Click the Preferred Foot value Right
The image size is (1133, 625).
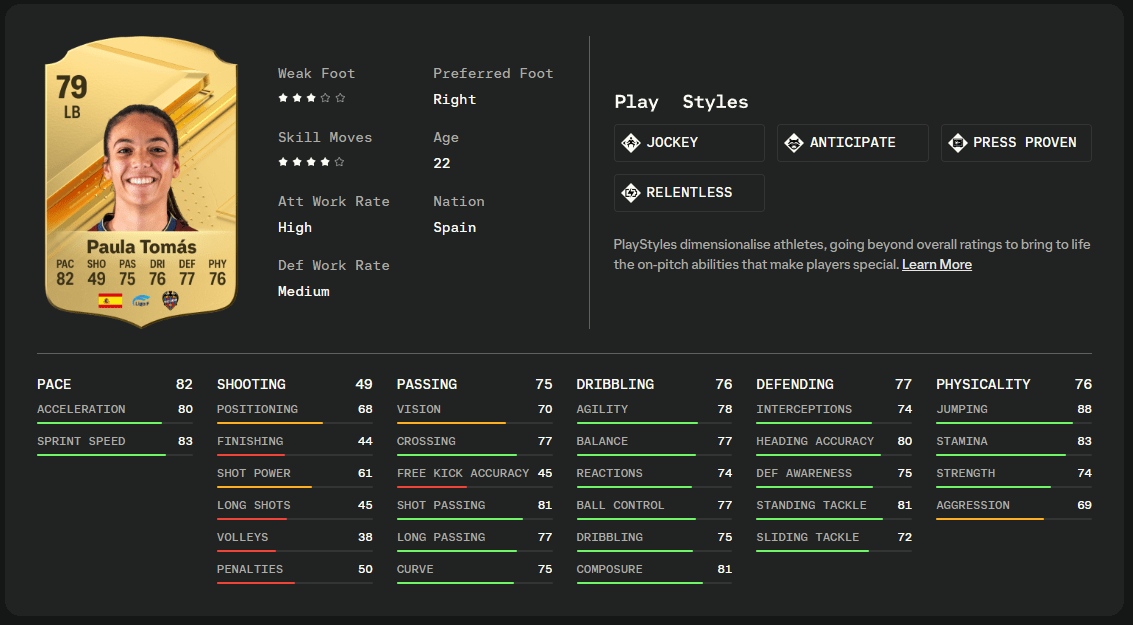pos(455,100)
